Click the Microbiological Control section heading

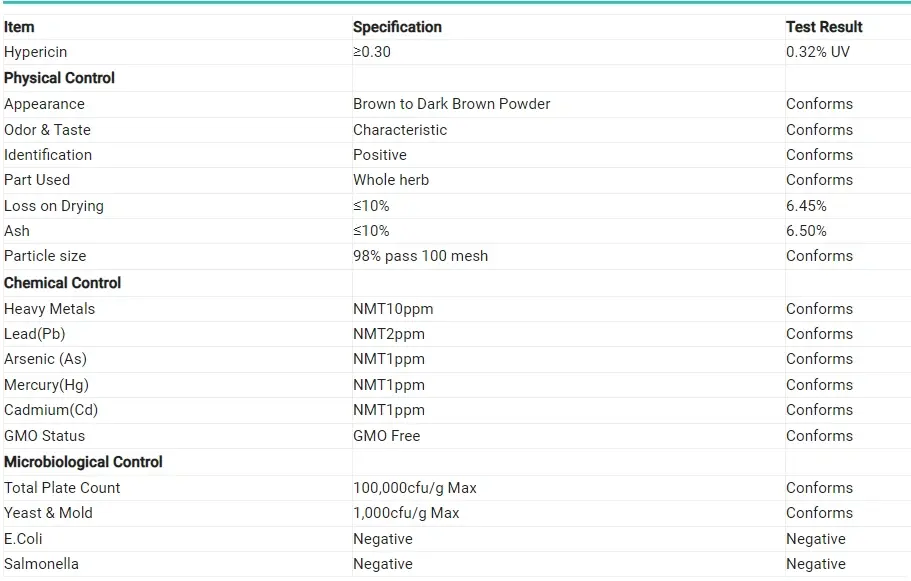[x=83, y=462]
